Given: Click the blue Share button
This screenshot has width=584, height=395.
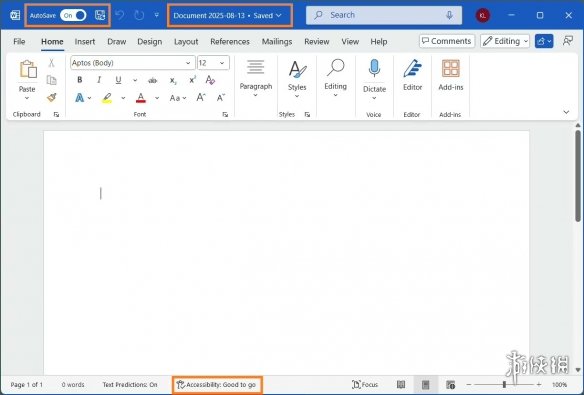Looking at the screenshot, I should 544,41.
